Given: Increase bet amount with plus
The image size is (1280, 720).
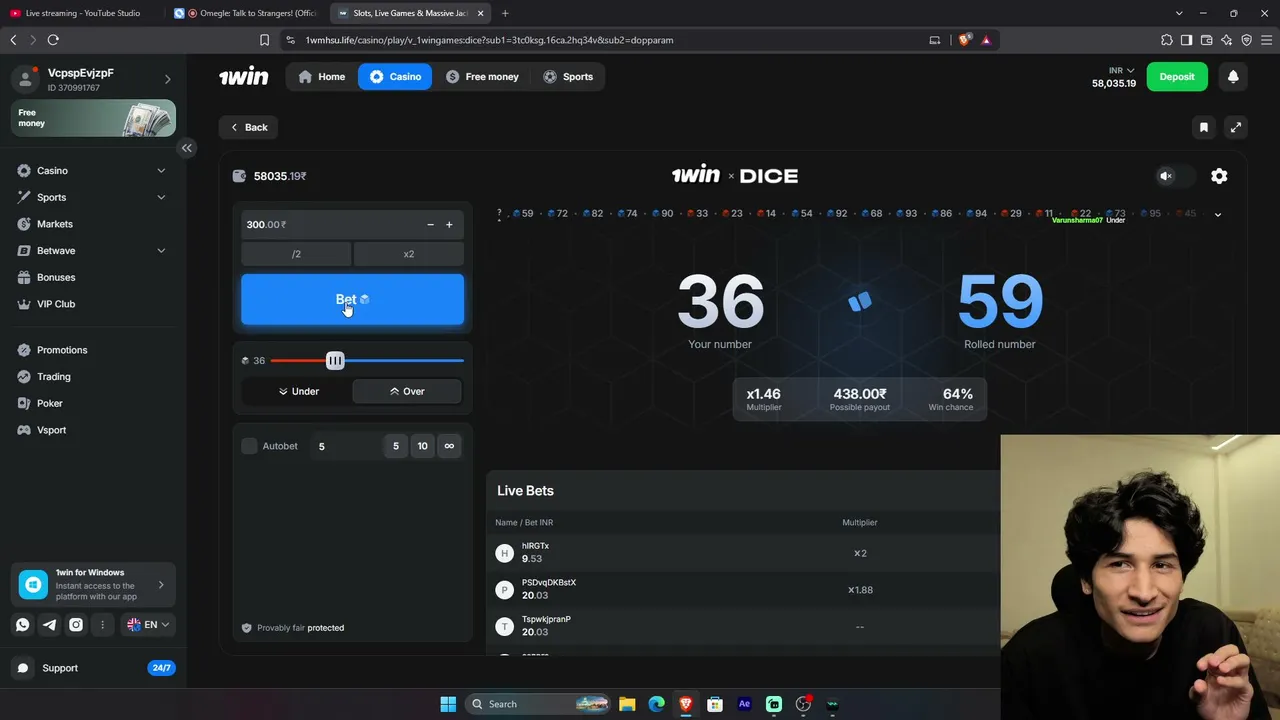Looking at the screenshot, I should pyautogui.click(x=449, y=225).
